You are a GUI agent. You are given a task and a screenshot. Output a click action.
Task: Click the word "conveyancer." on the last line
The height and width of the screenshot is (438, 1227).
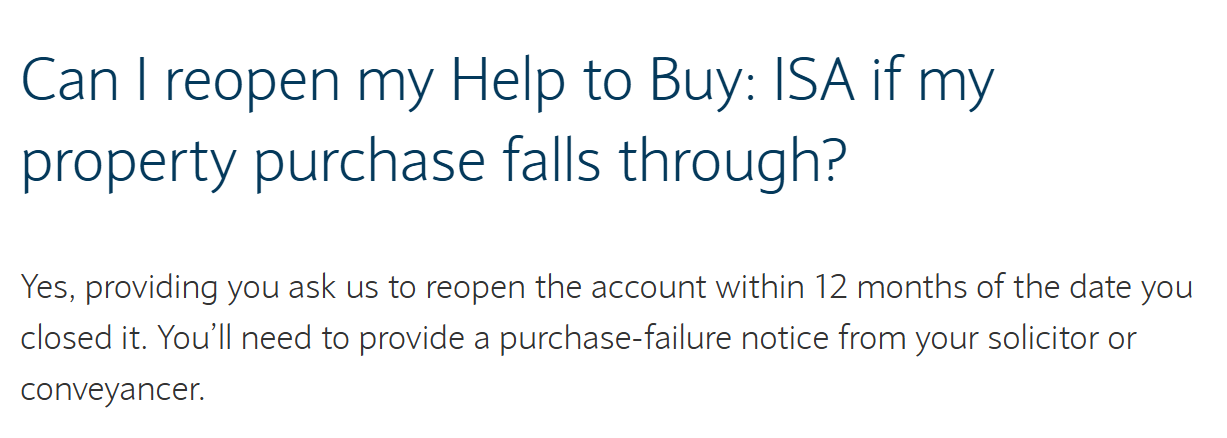pos(112,389)
